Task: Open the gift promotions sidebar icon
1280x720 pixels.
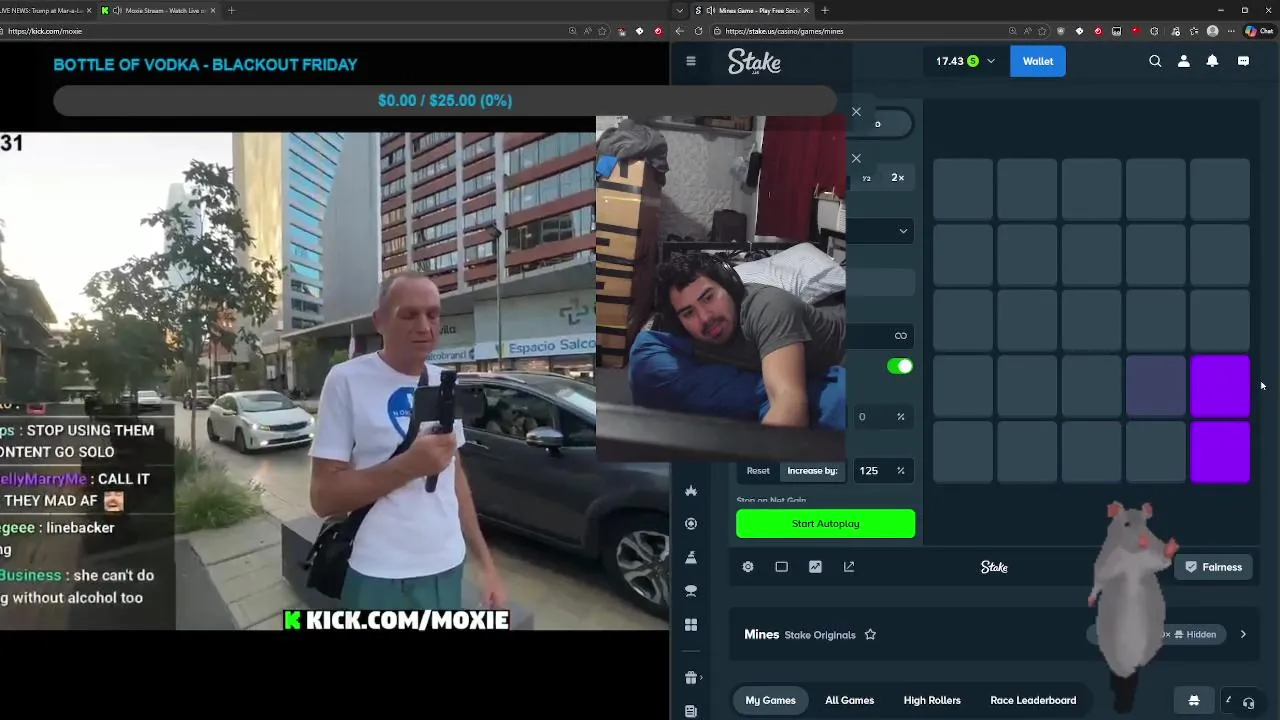Action: click(691, 678)
